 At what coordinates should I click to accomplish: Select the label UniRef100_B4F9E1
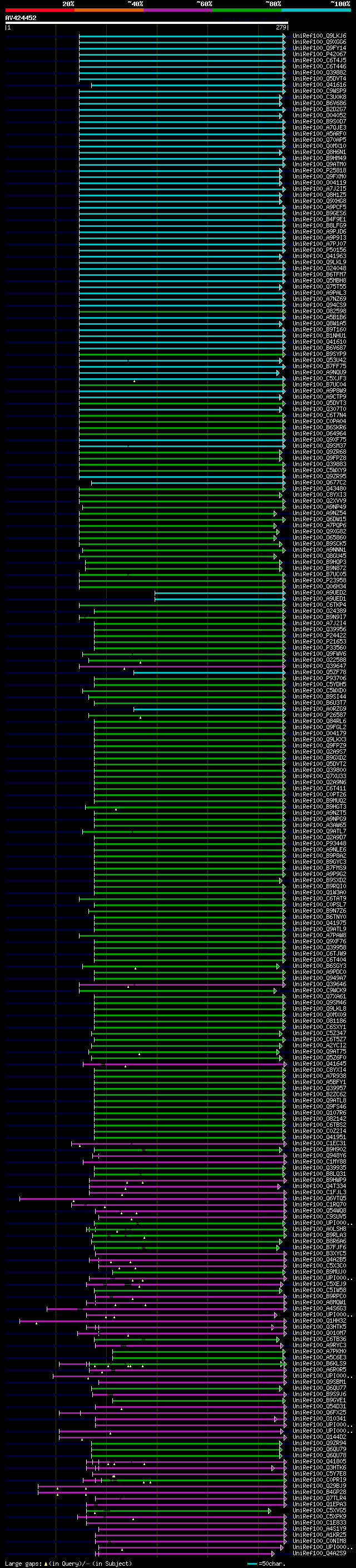pos(319,219)
